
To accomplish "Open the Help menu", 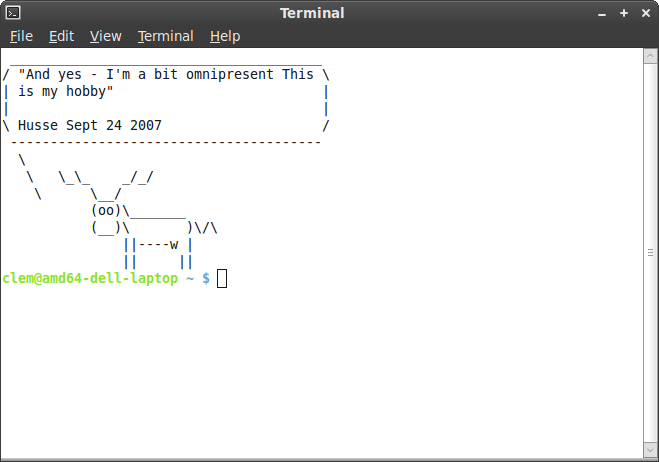I will coord(225,36).
